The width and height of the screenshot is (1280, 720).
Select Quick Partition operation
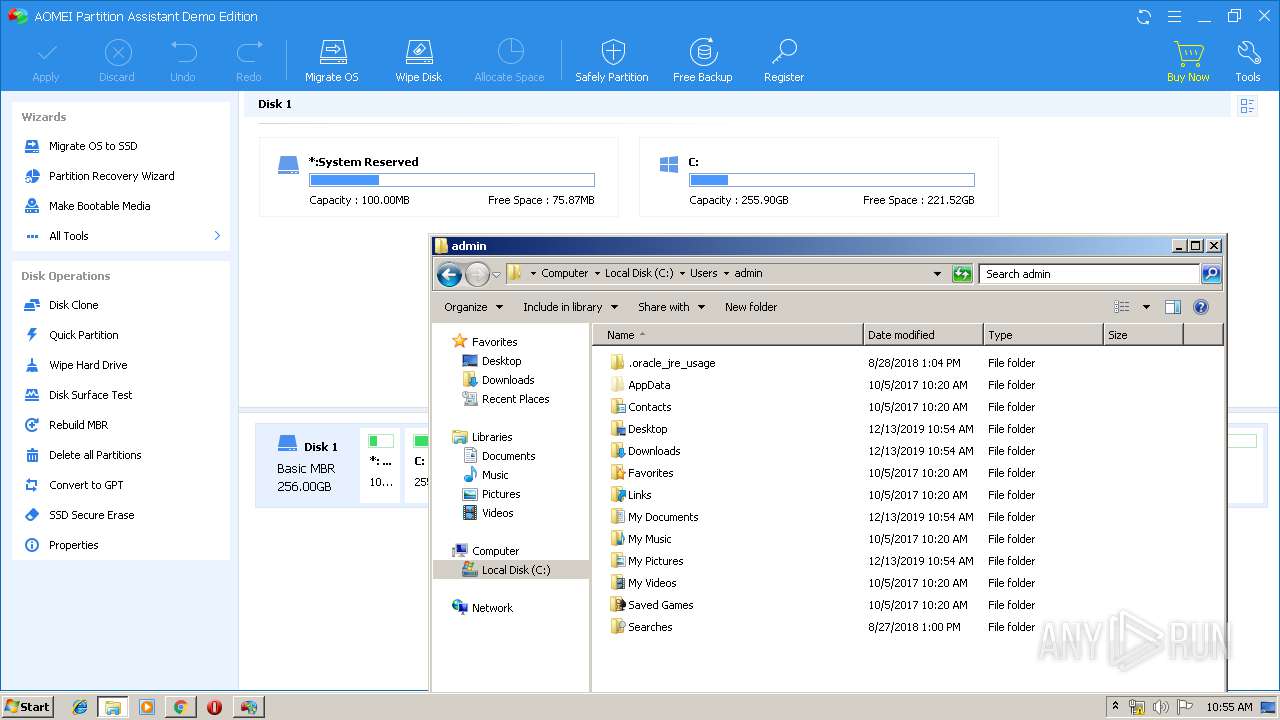click(83, 335)
